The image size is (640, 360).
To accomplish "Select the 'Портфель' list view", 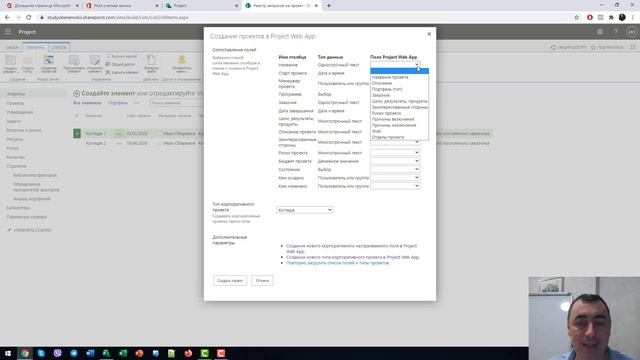I will (x=118, y=103).
